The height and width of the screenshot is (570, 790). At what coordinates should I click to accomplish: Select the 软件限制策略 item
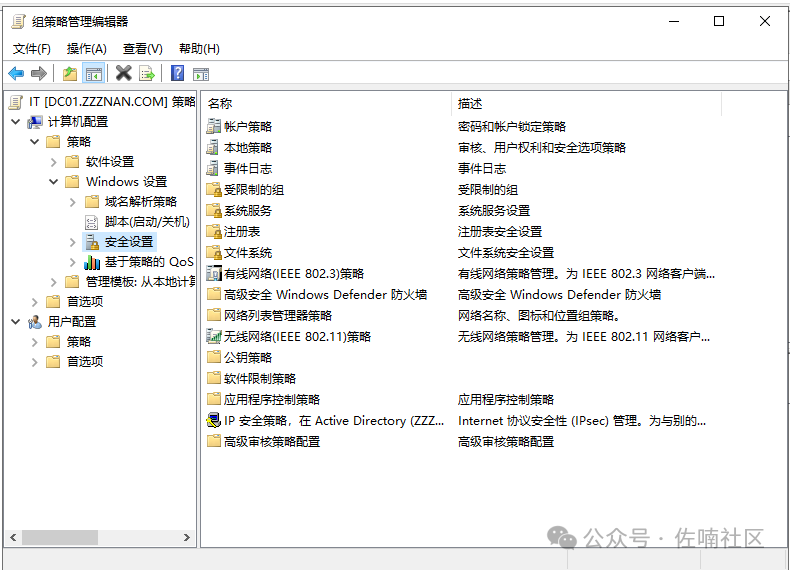point(260,378)
